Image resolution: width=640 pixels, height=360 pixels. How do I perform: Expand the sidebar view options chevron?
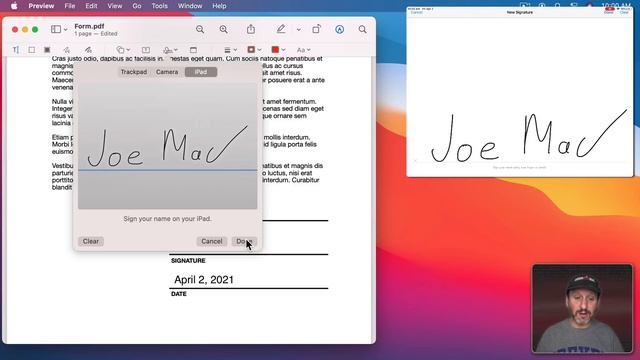(x=65, y=29)
